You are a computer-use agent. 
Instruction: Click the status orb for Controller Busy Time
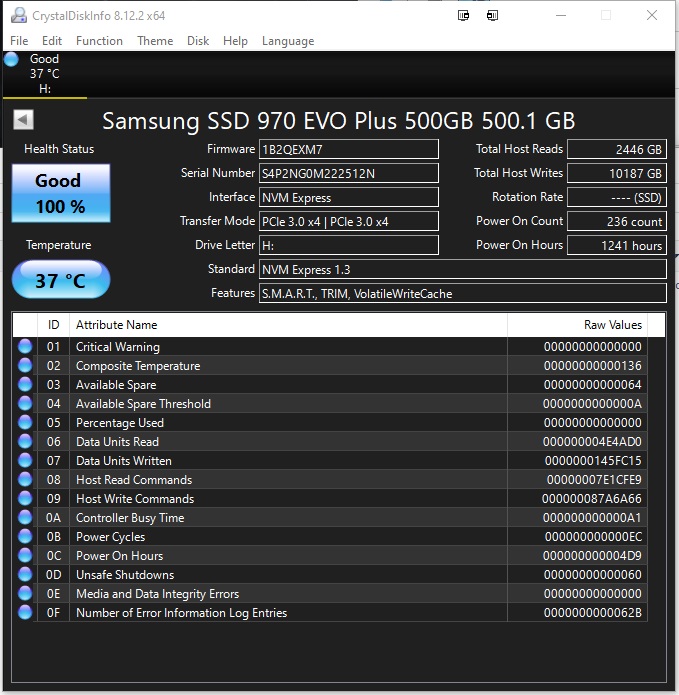pyautogui.click(x=25, y=518)
